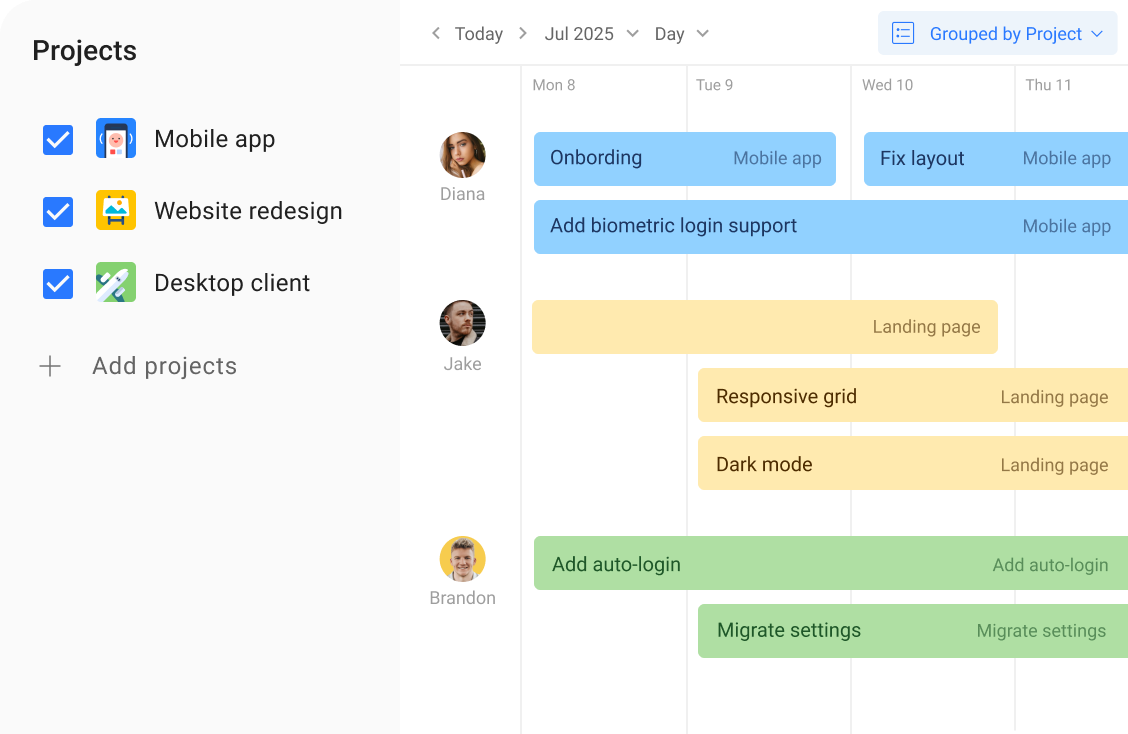Go to next day with the right arrow
1128x734 pixels.
(x=522, y=33)
